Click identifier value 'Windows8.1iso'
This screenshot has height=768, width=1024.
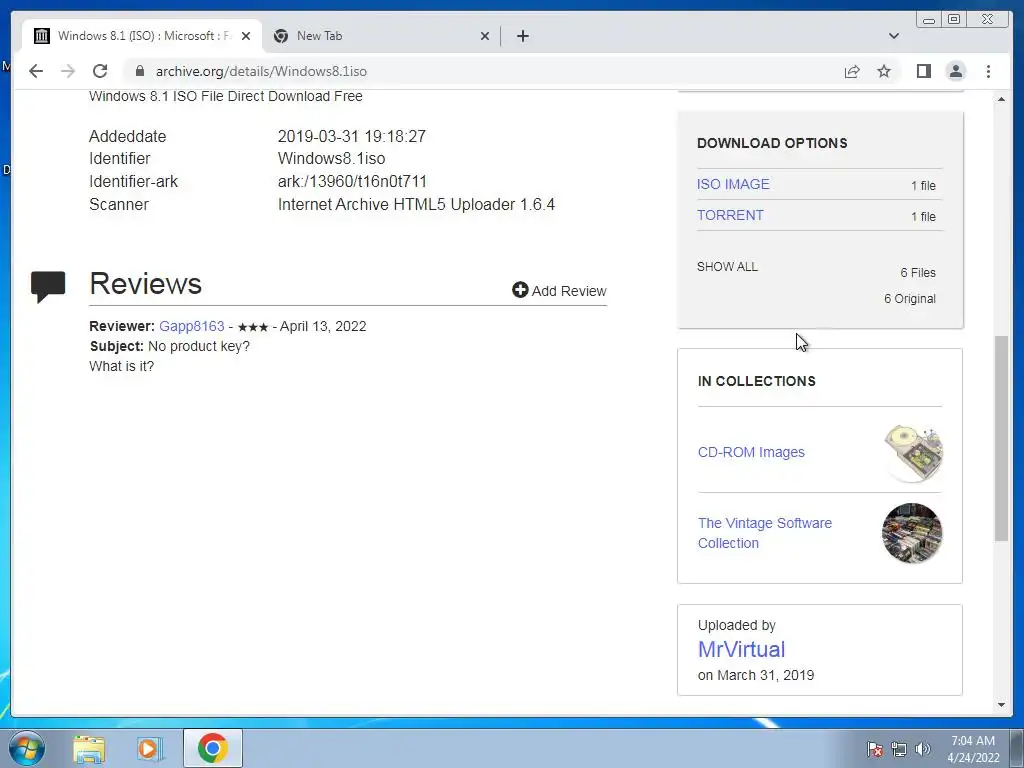331,159
